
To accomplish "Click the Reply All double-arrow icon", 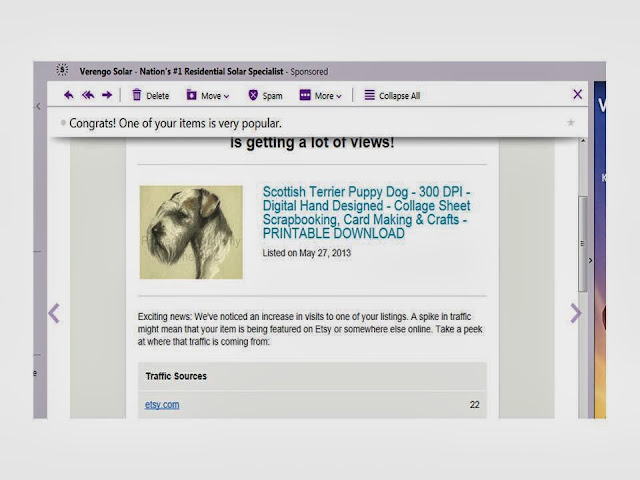I will (88, 96).
